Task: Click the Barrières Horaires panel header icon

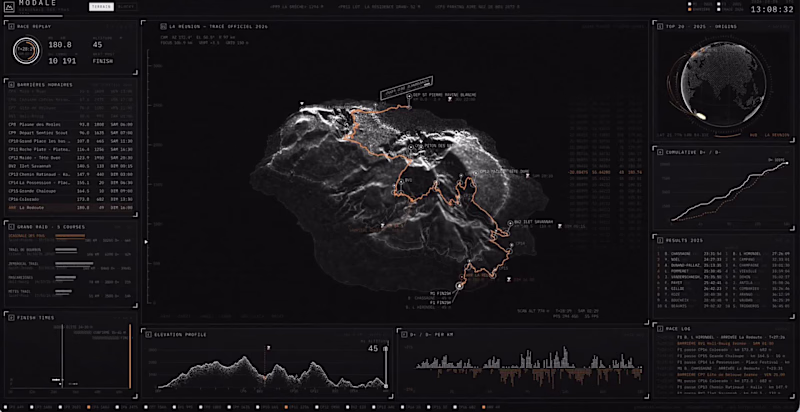Action: [12, 85]
